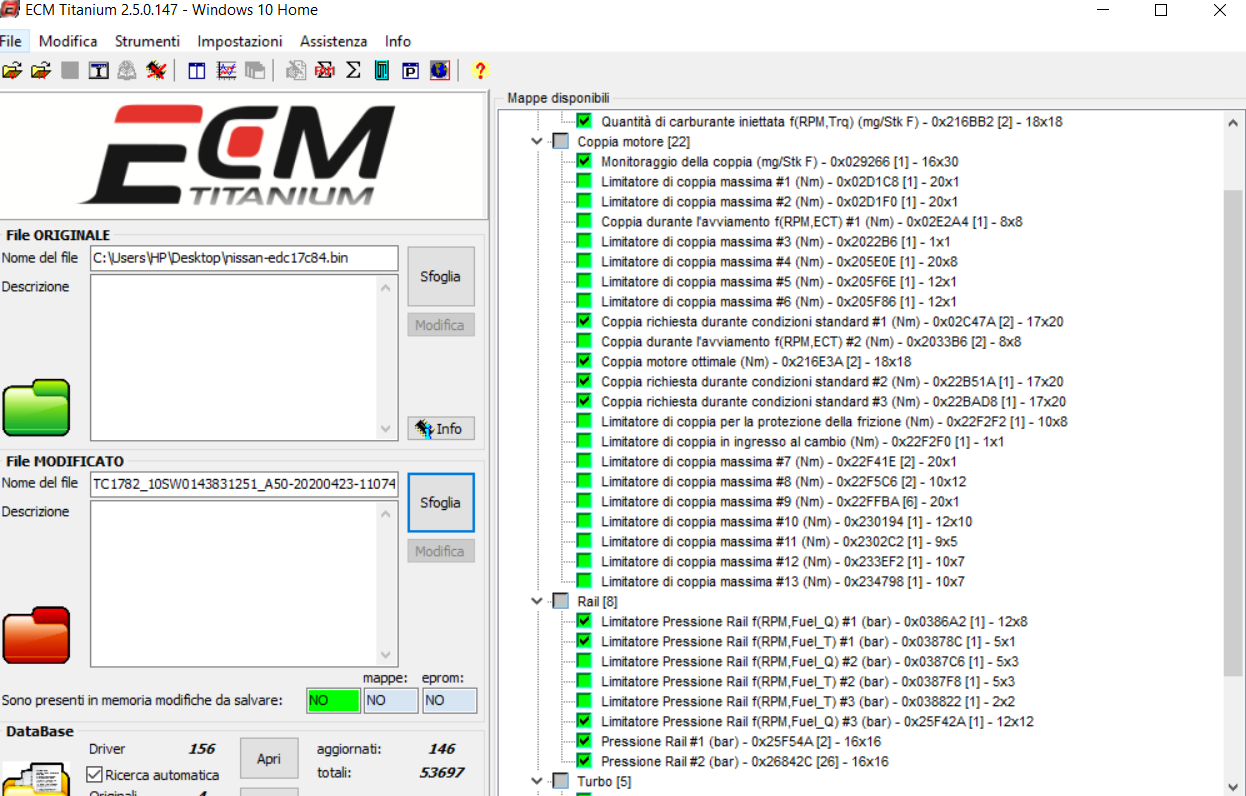Open the Assistenza menu
This screenshot has height=796, width=1246.
[x=334, y=41]
